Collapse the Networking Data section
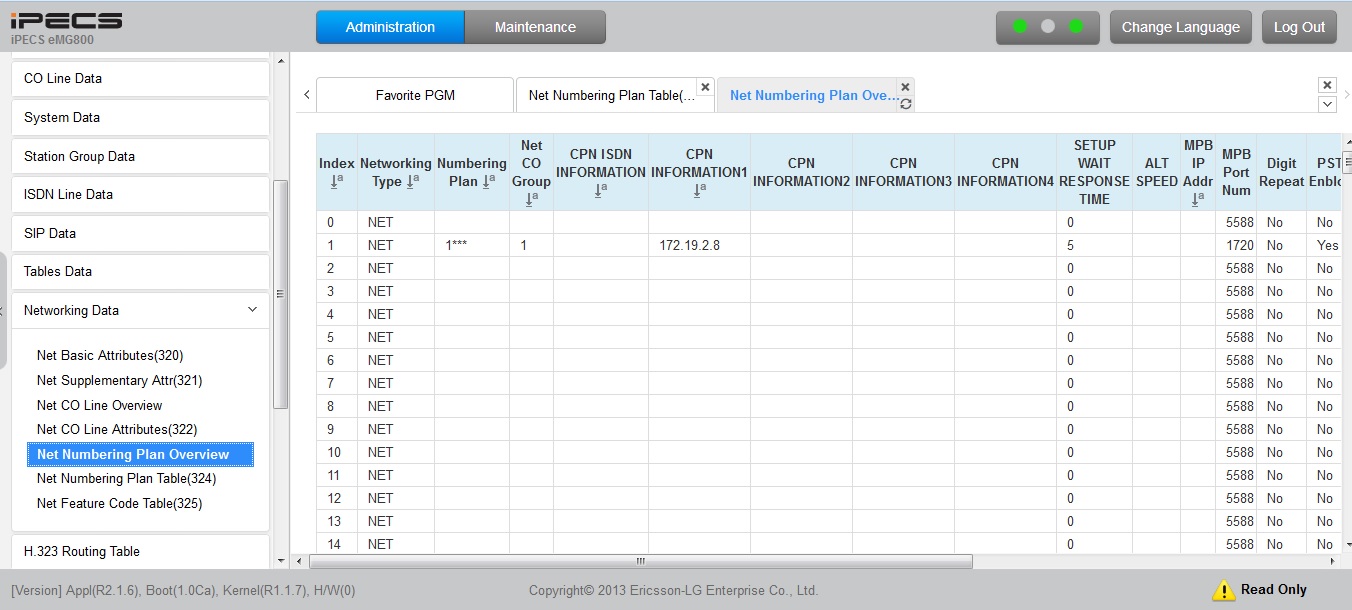 pyautogui.click(x=252, y=310)
